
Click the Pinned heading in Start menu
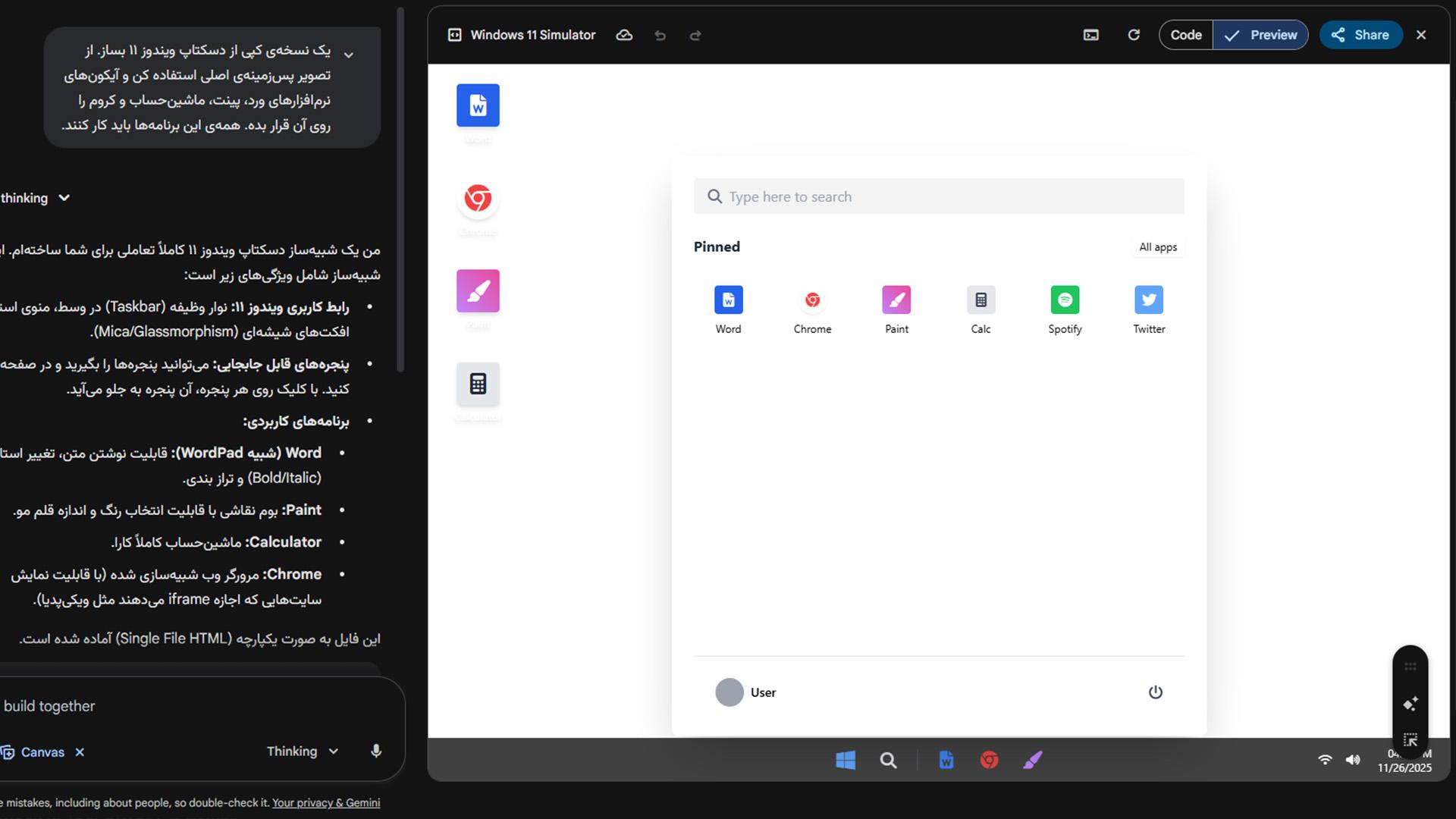pos(717,247)
